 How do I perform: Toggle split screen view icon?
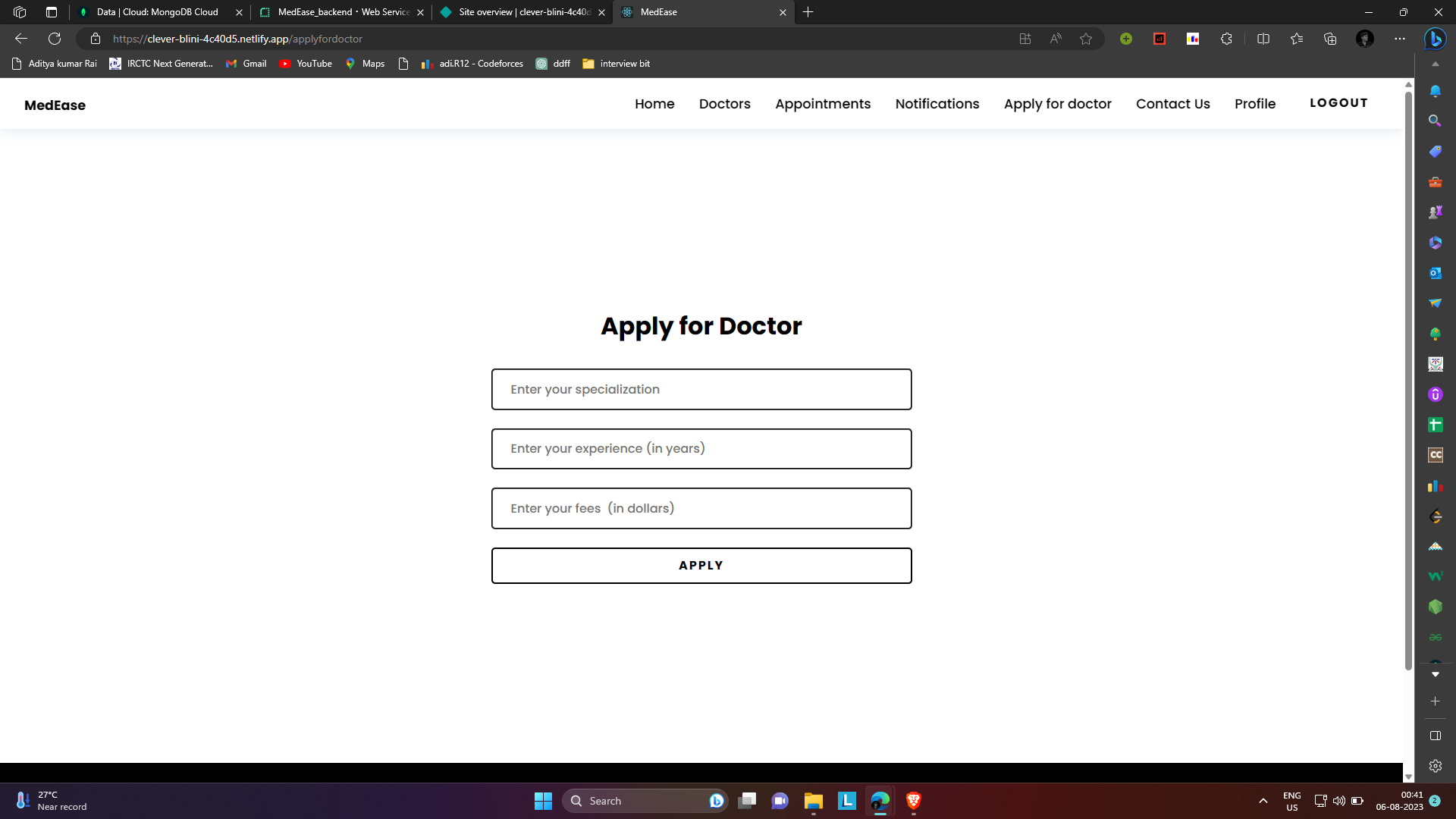pos(1263,39)
